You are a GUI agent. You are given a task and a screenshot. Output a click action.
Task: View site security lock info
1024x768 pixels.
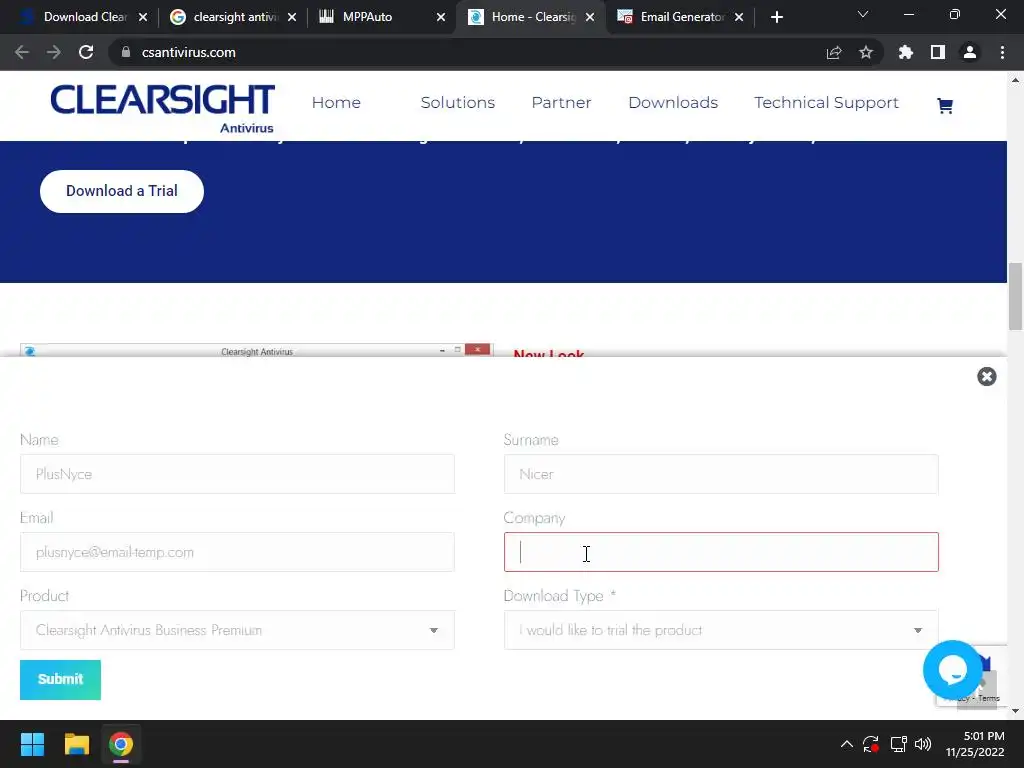point(126,52)
